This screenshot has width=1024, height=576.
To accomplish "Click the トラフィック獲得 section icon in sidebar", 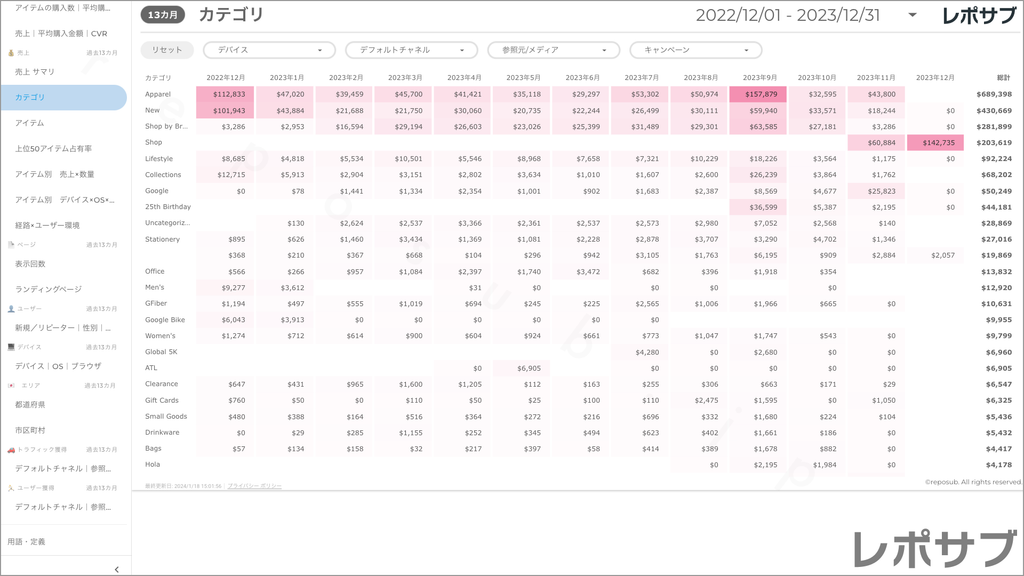I will [11, 450].
